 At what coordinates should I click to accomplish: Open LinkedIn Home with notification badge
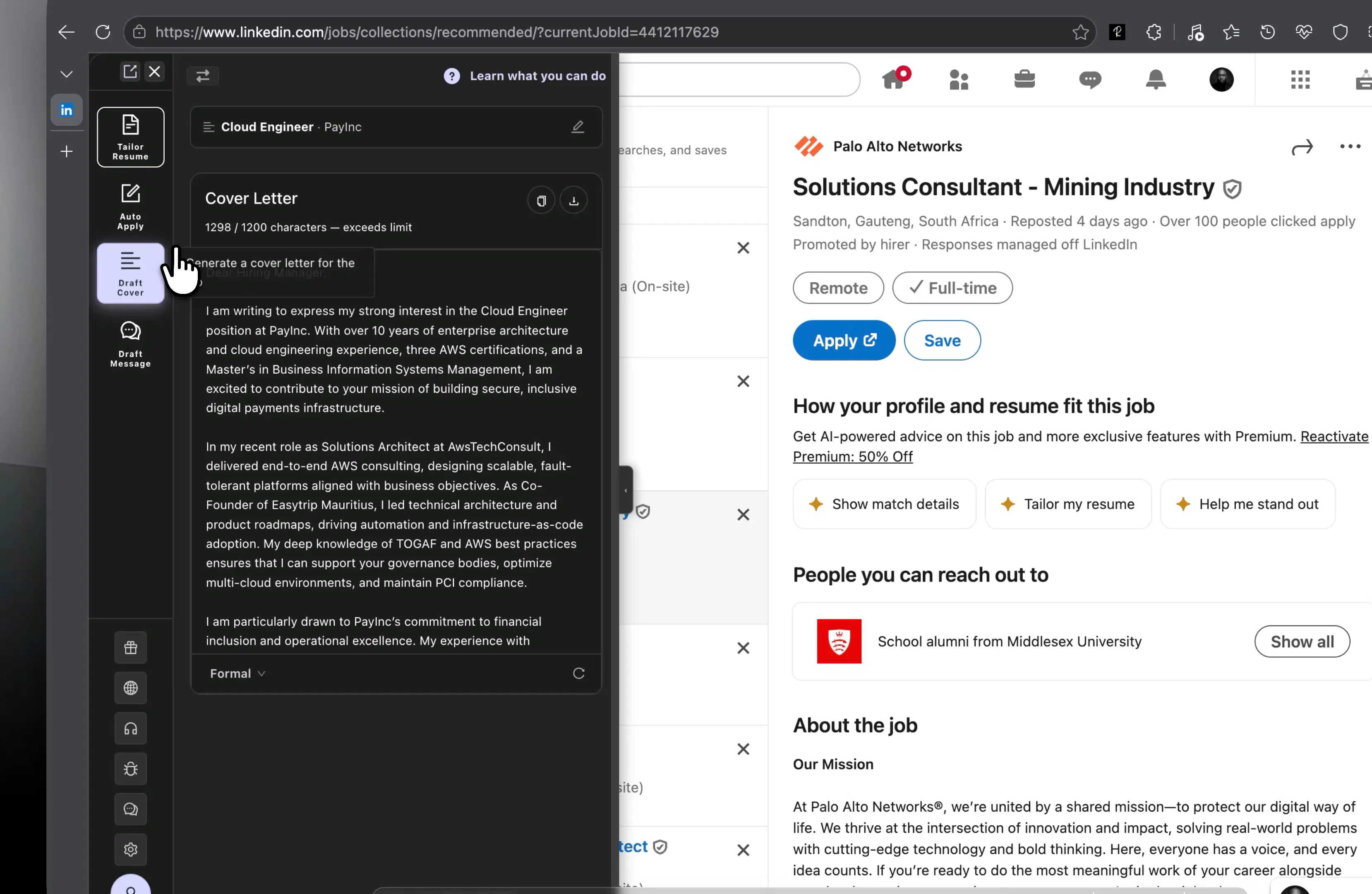895,79
